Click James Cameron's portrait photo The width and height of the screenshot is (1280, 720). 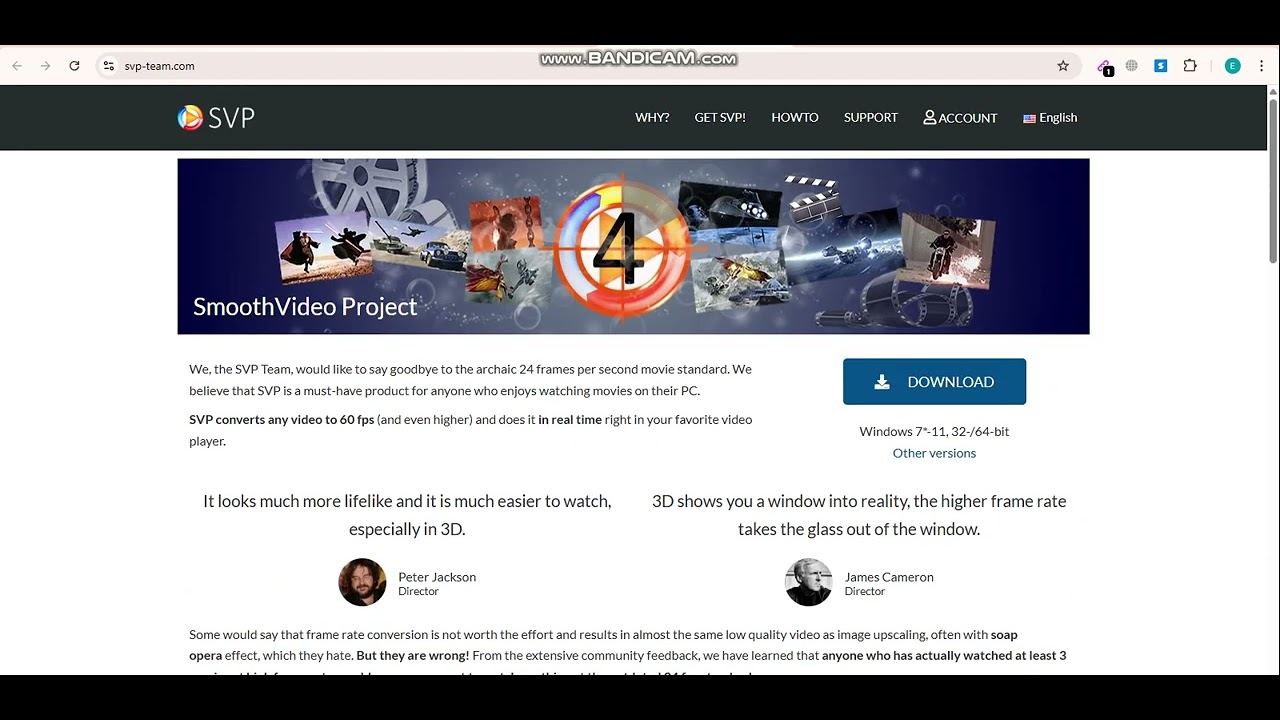(808, 582)
